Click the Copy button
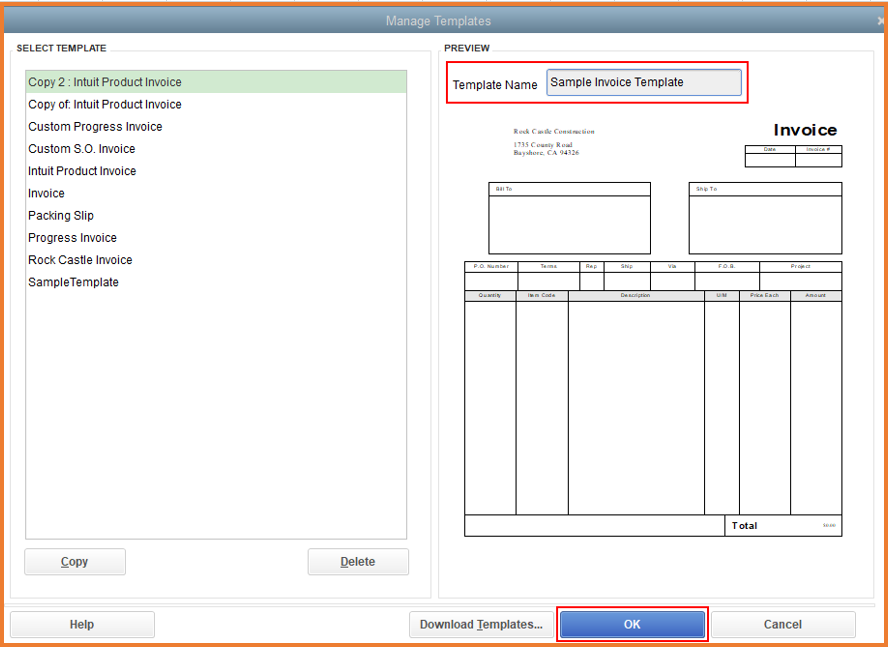The height and width of the screenshot is (647, 888). coord(75,561)
